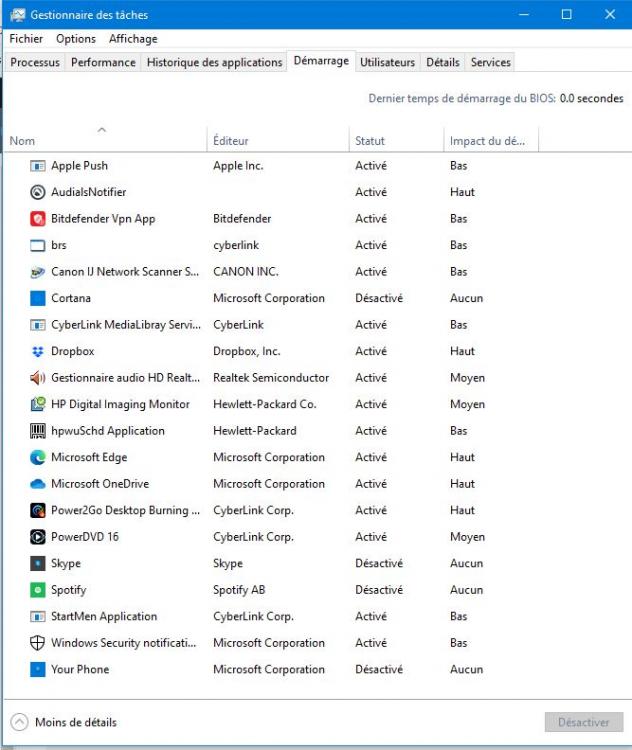Maximize the Task Manager window
Screen dimensions: 632x750
tap(566, 14)
